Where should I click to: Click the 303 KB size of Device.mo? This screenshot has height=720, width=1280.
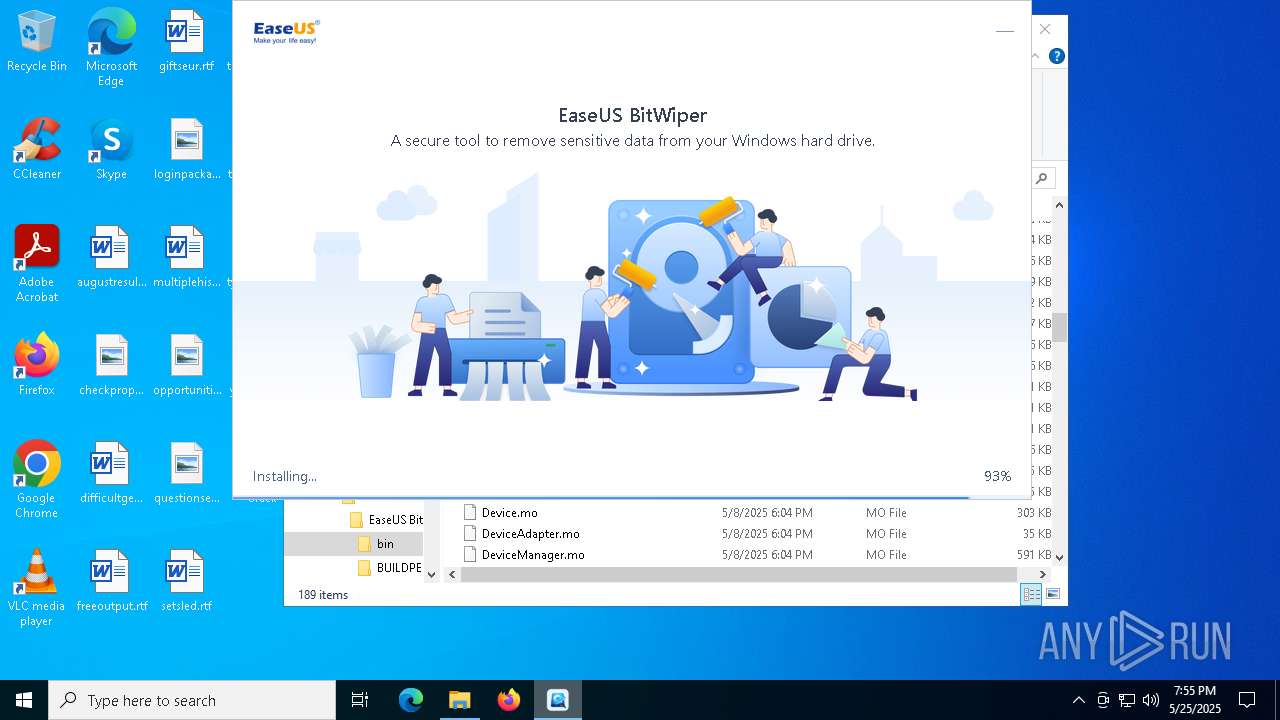pos(1033,512)
